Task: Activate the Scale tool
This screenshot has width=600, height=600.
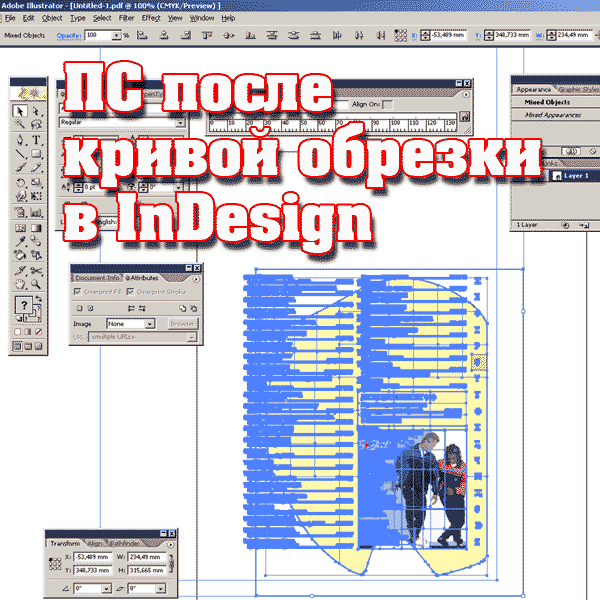Action: 36,183
